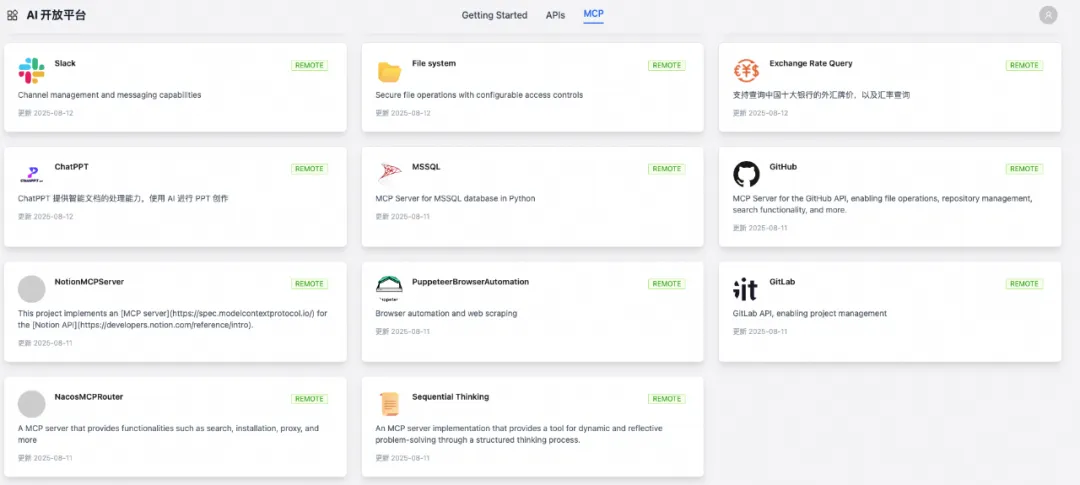Viewport: 1080px width, 485px height.
Task: Click the GitHub octocat icon
Action: click(x=747, y=174)
